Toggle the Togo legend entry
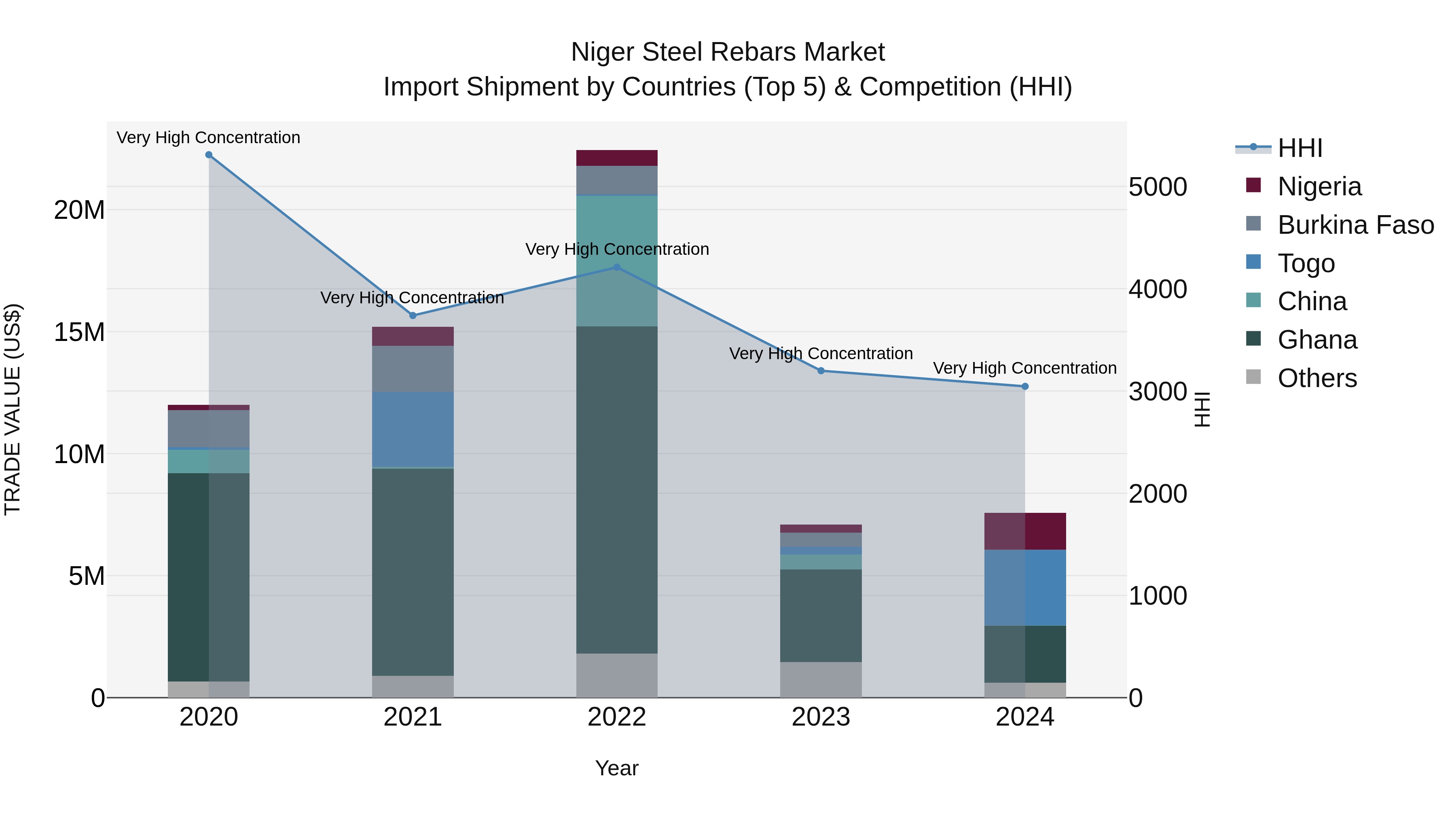 tap(1291, 263)
